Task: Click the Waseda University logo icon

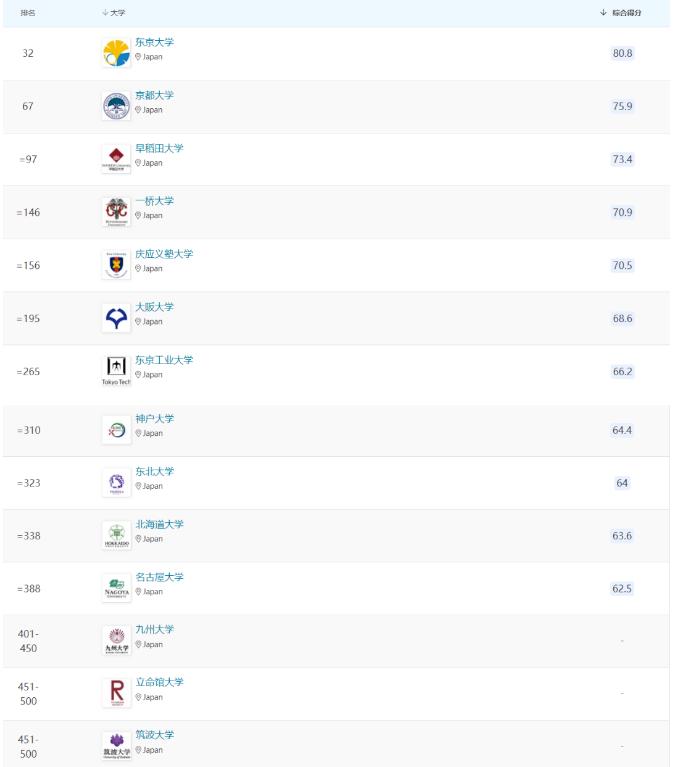Action: point(116,159)
